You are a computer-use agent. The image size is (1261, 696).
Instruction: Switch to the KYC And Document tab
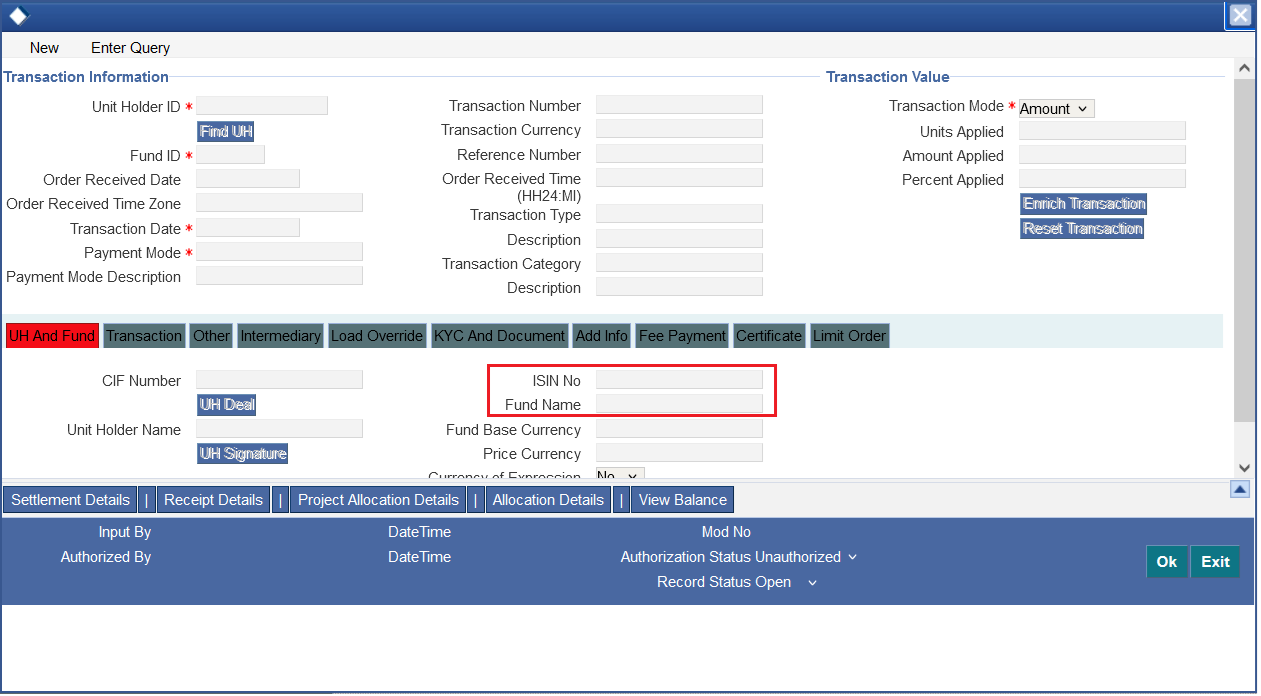[x=500, y=336]
